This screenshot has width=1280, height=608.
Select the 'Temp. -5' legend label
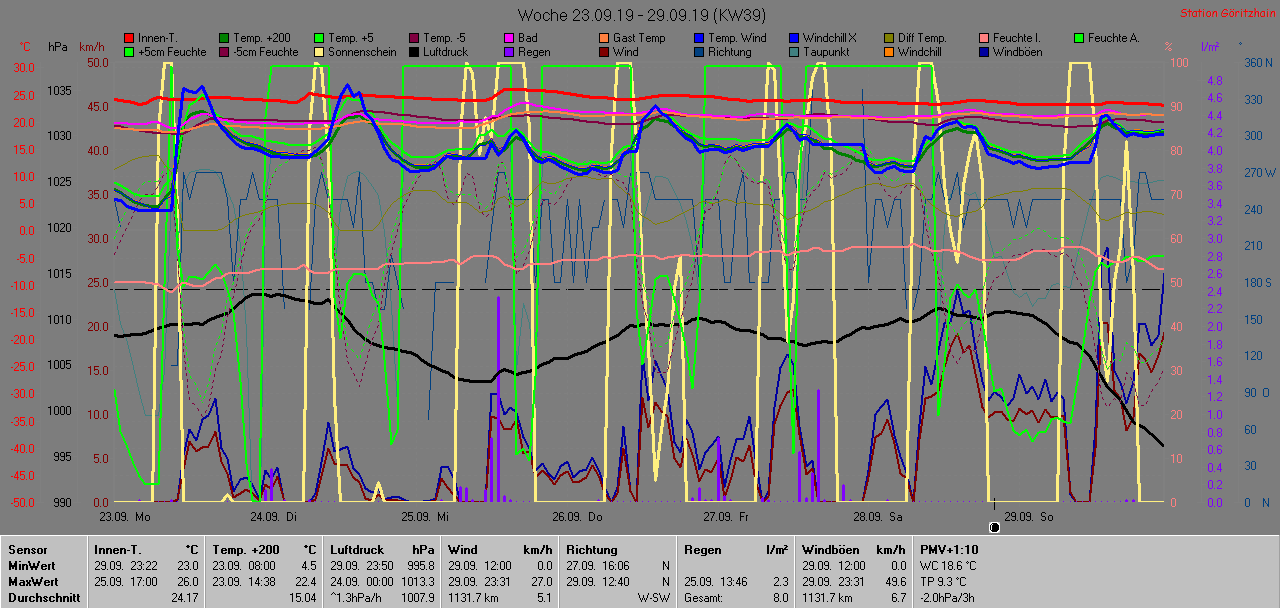point(445,38)
